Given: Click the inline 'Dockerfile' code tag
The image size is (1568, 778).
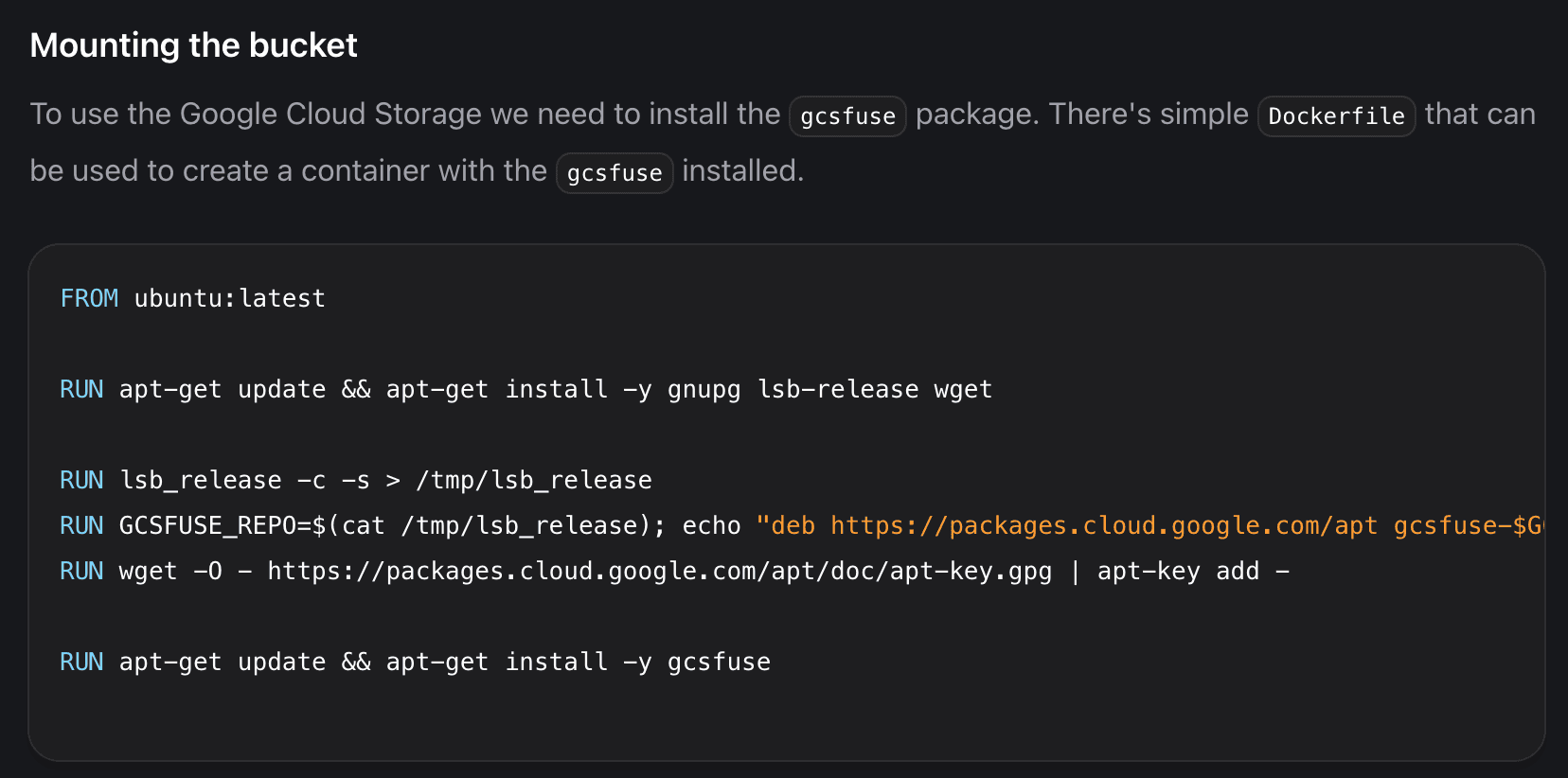Looking at the screenshot, I should 1336,116.
